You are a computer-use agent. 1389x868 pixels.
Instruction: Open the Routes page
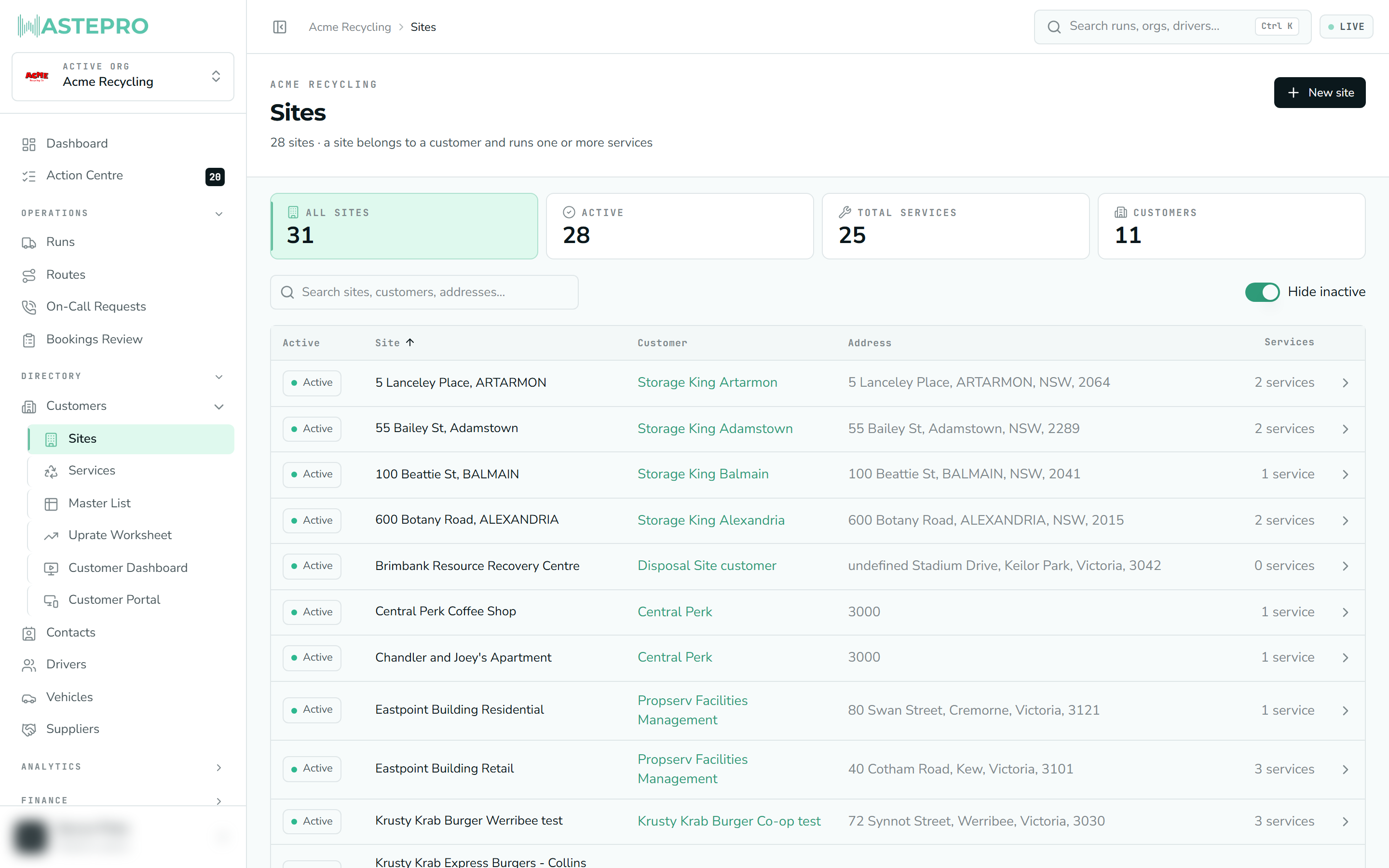coord(66,275)
